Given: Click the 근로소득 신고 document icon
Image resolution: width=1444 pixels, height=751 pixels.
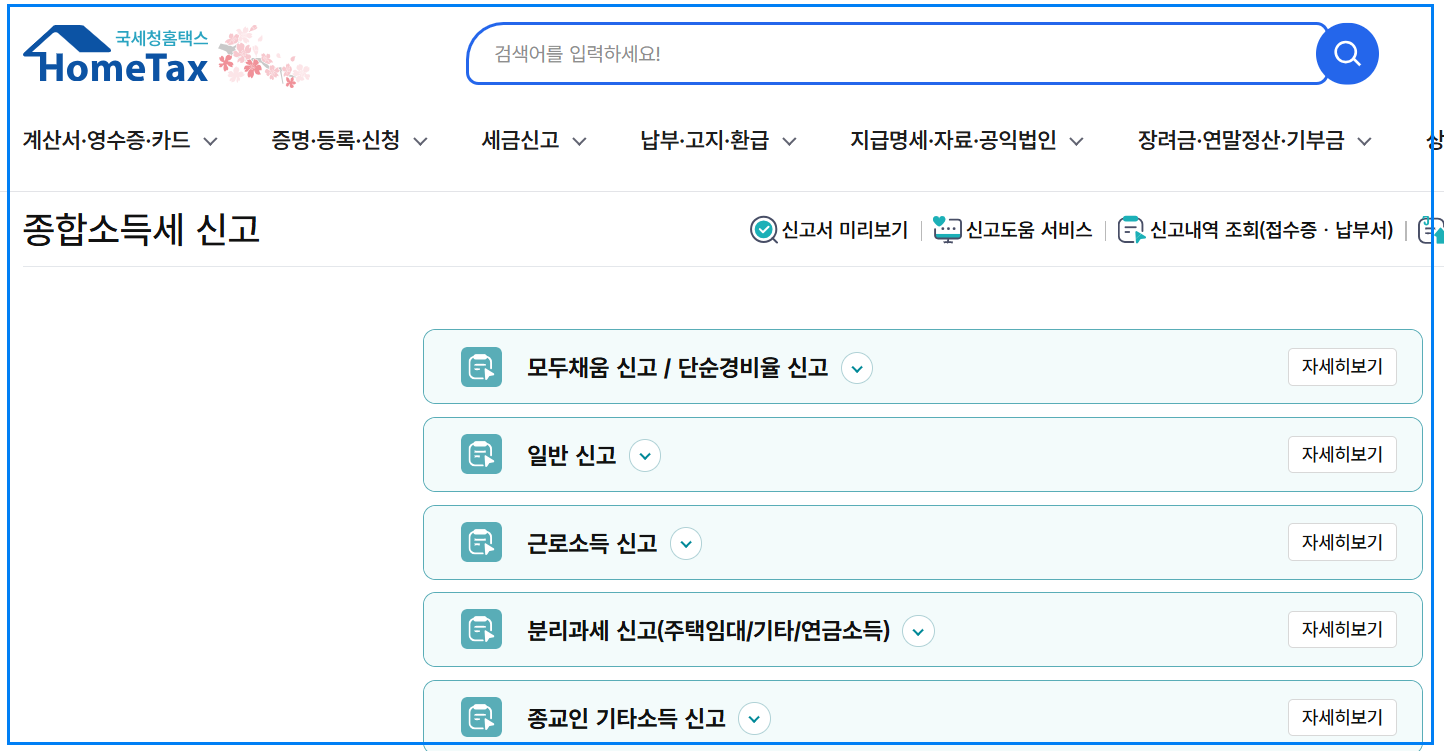Looking at the screenshot, I should tap(481, 542).
